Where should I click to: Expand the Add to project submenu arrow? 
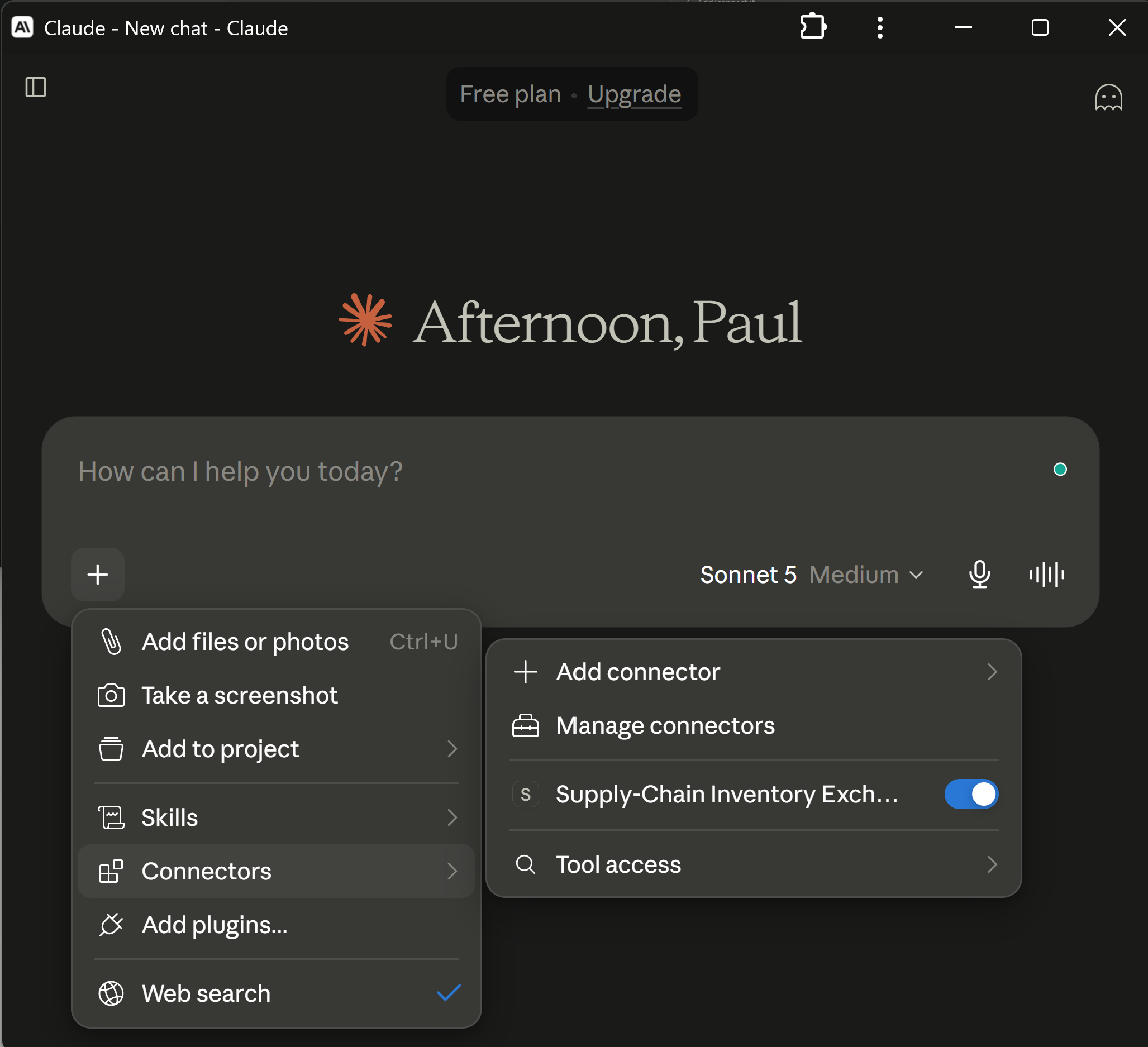coord(452,749)
